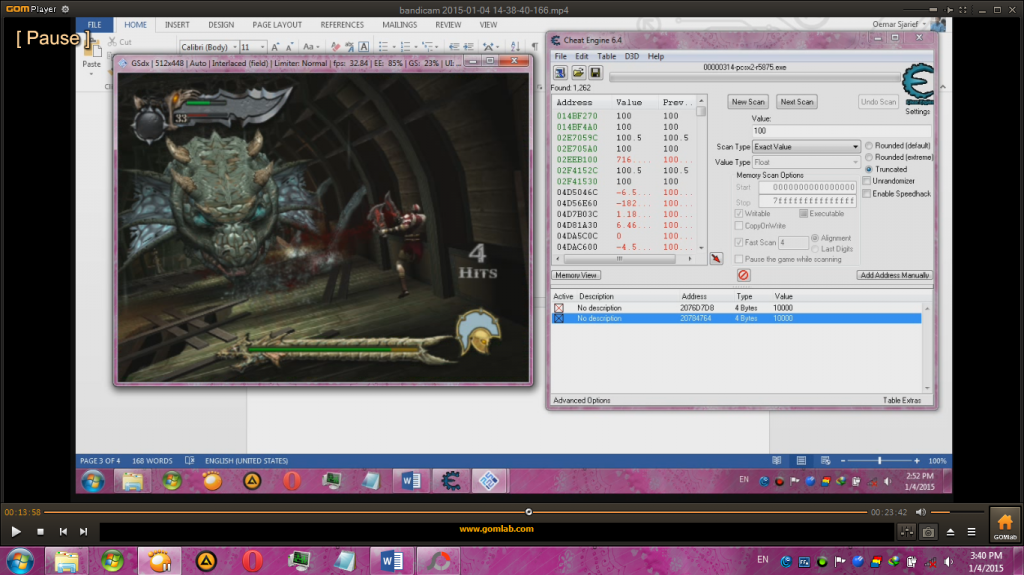Select Rounded (default) radio button
Viewport: 1024px width, 575px height.
(x=869, y=146)
